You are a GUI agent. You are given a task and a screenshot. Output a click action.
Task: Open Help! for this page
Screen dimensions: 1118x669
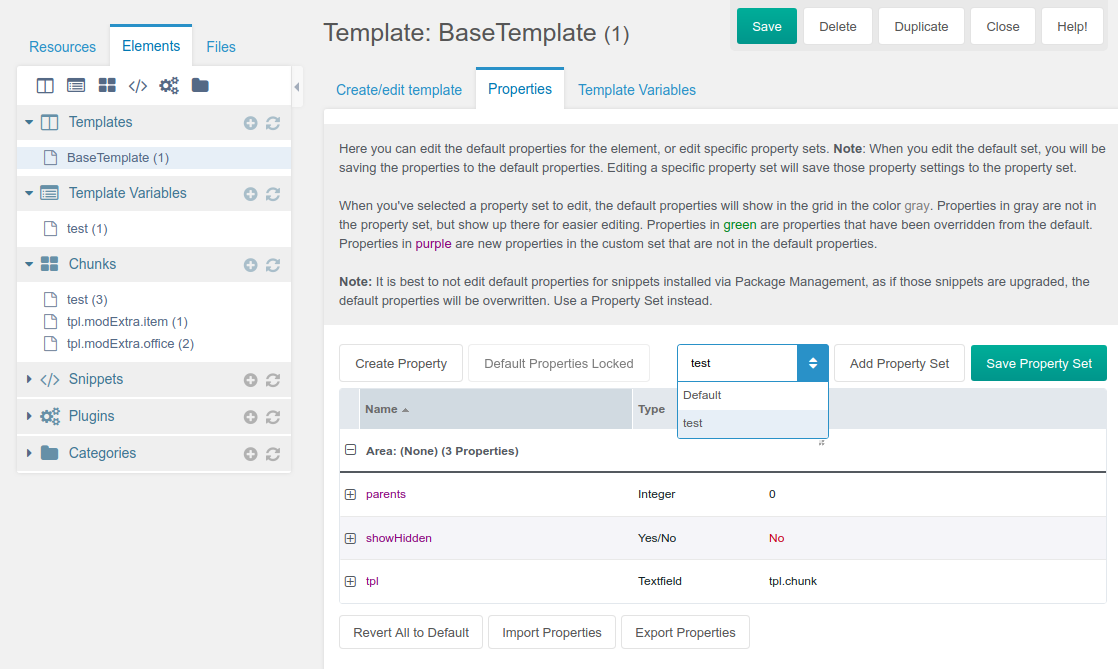coord(1072,26)
